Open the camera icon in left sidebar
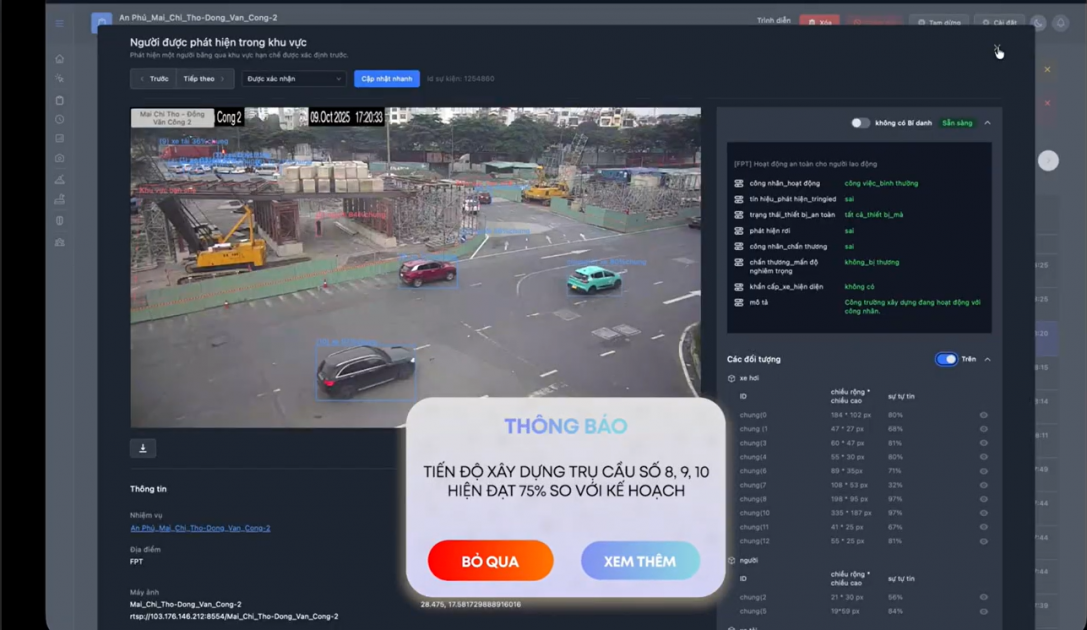1087x630 pixels. (x=60, y=158)
